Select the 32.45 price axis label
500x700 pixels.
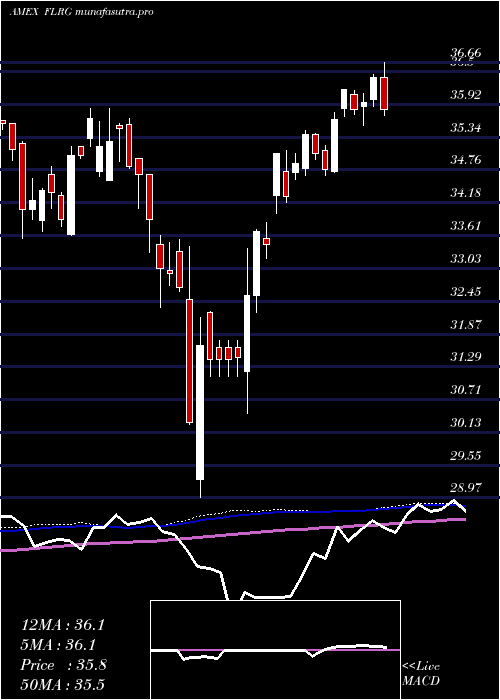tap(466, 292)
